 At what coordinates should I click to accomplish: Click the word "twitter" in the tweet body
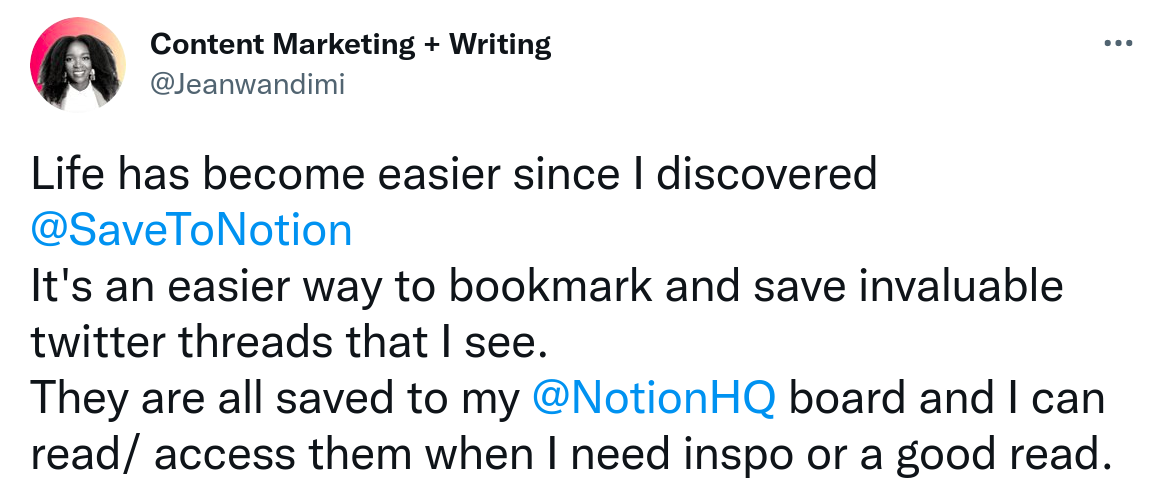(95, 342)
